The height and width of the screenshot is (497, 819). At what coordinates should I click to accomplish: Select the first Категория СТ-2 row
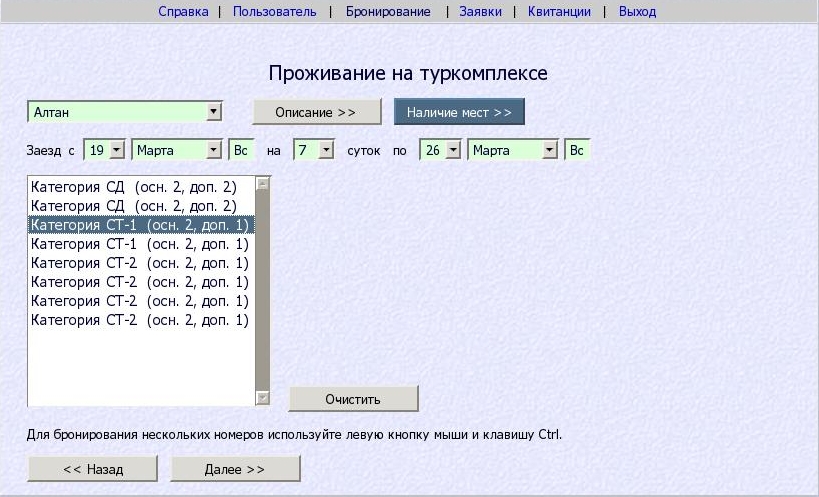click(x=141, y=263)
